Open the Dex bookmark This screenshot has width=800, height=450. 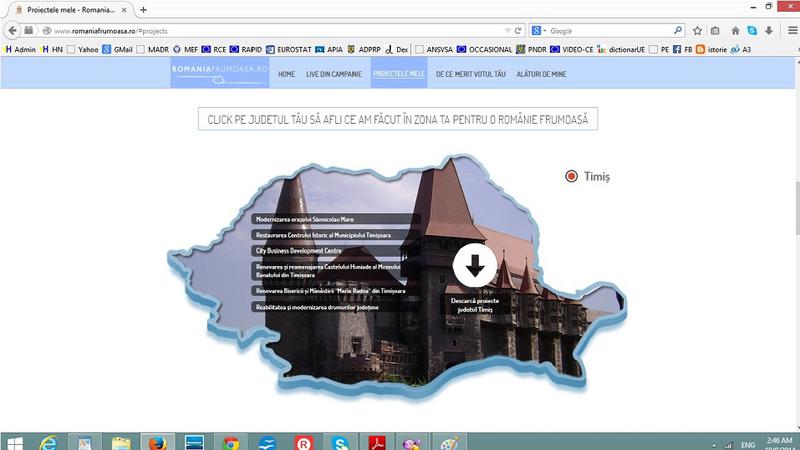click(x=397, y=49)
